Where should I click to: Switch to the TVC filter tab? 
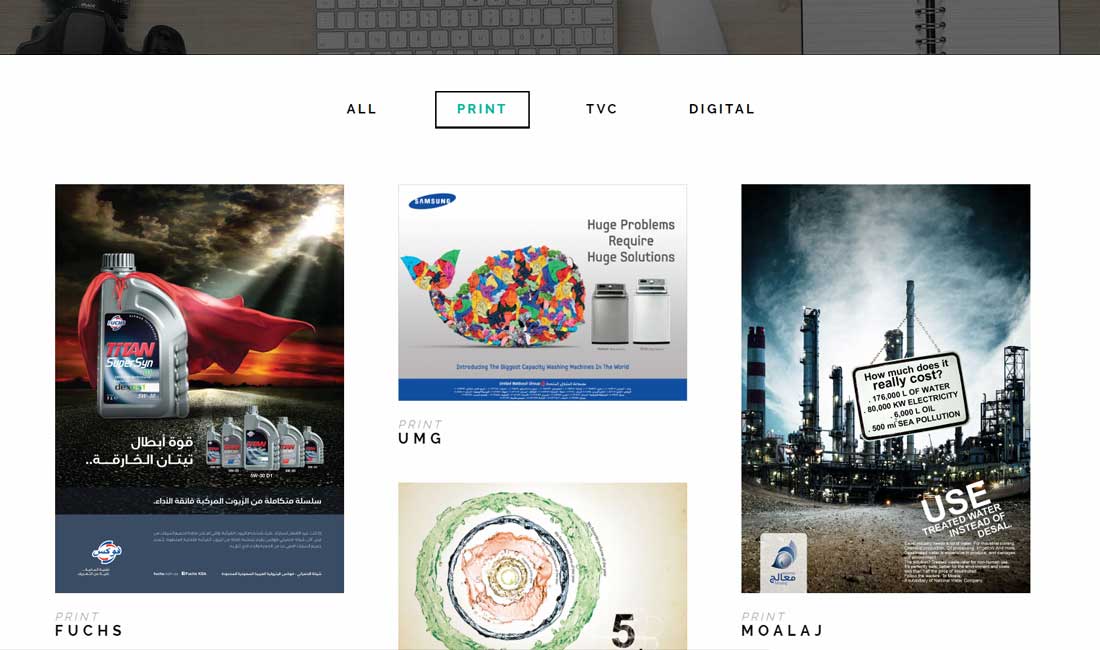click(602, 109)
